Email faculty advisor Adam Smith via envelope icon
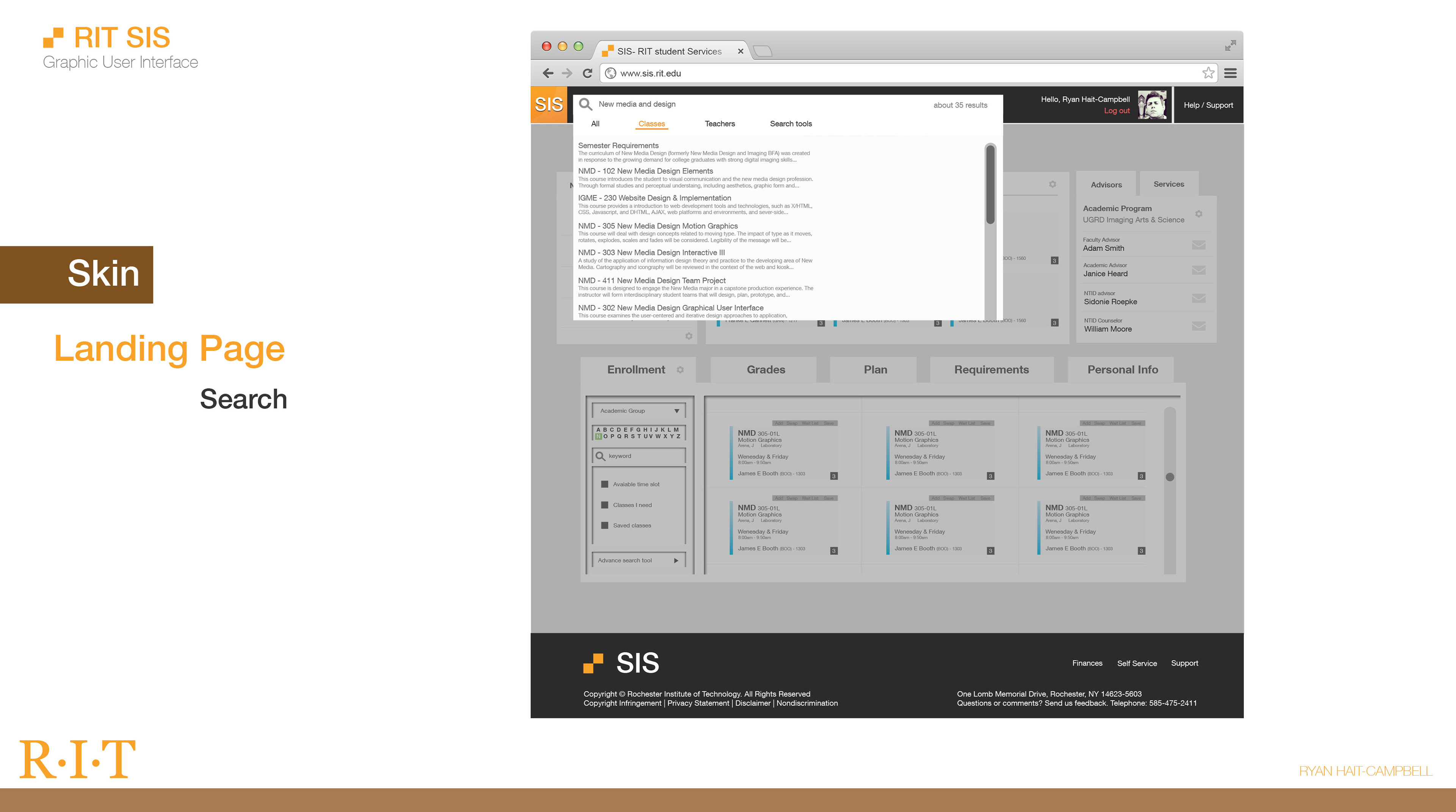Image resolution: width=1456 pixels, height=812 pixels. [x=1199, y=244]
